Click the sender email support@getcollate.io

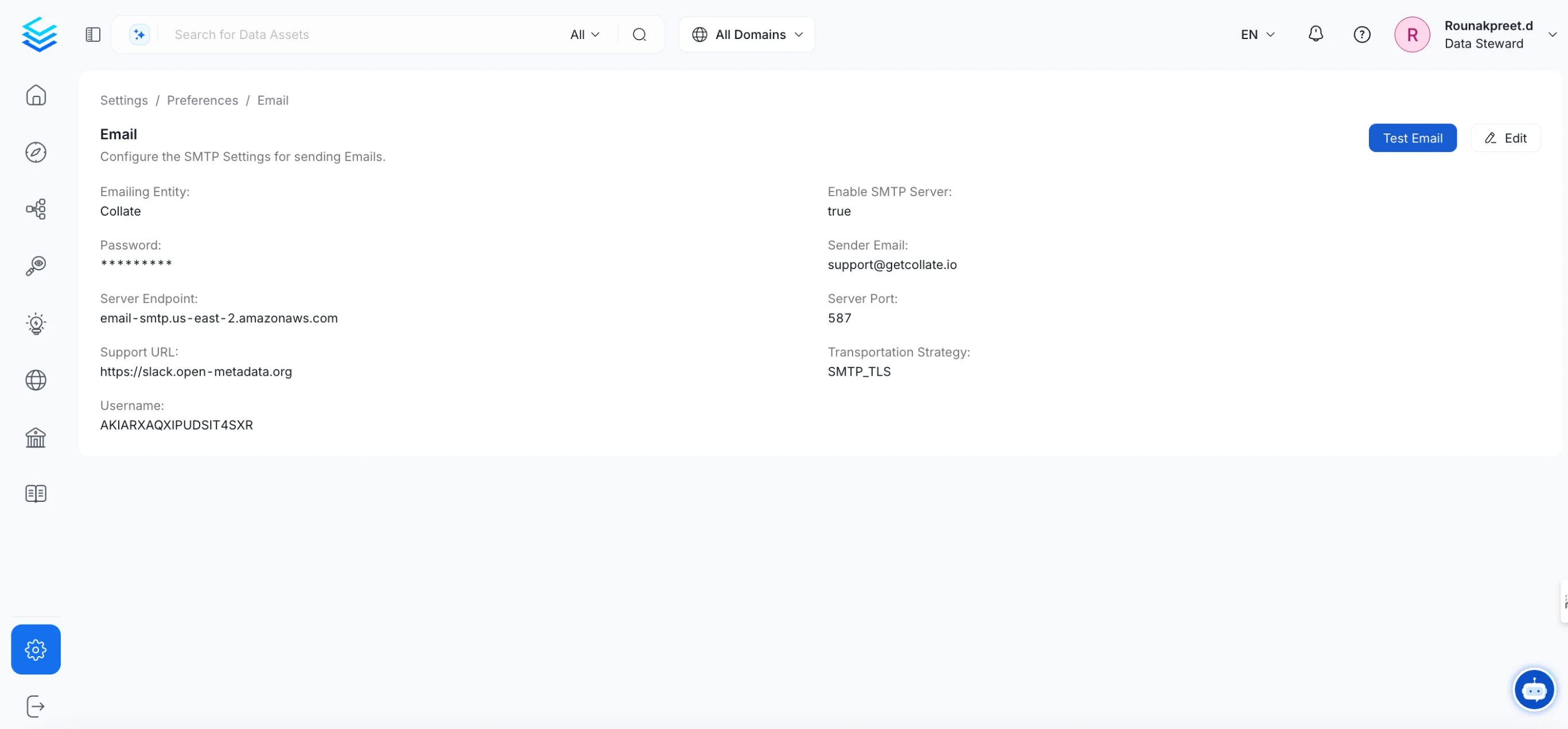[x=892, y=265]
